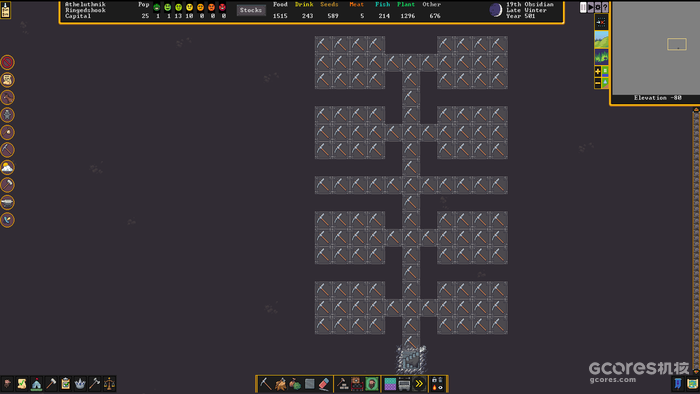Jump to the cavern view thumbnail
700x394 pixels.
(x=601, y=57)
